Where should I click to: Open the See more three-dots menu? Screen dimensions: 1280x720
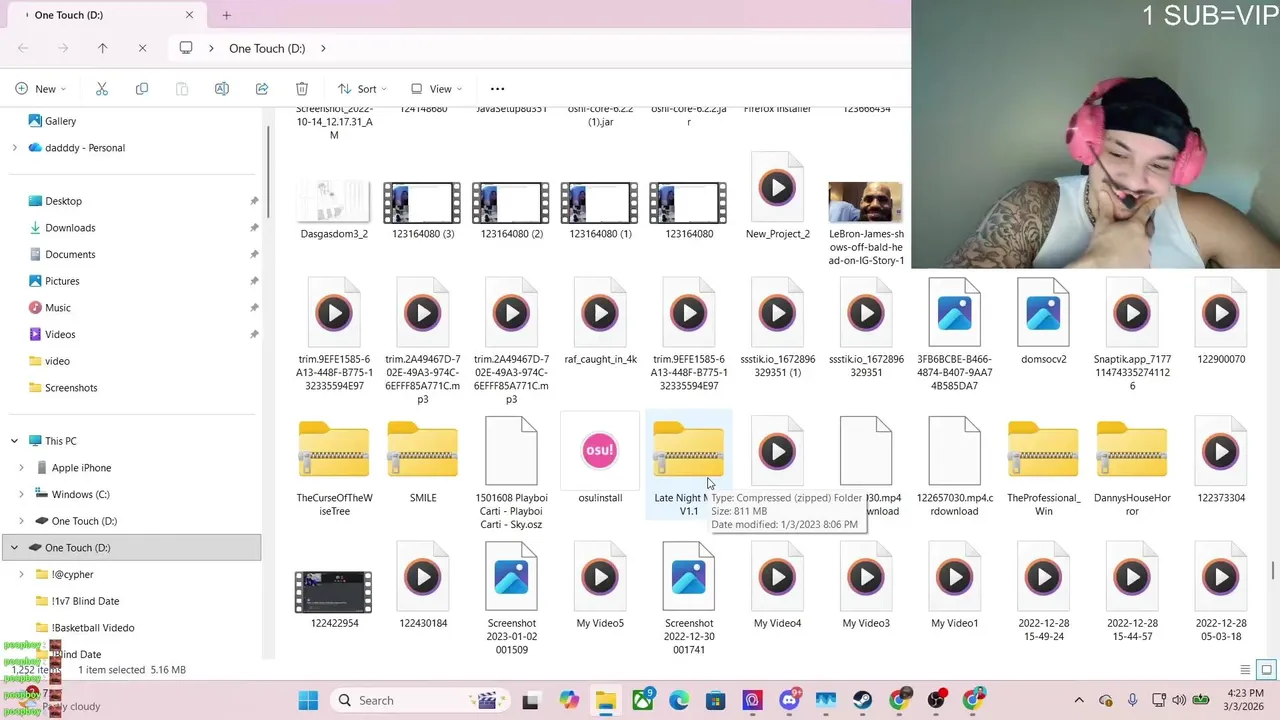point(497,89)
